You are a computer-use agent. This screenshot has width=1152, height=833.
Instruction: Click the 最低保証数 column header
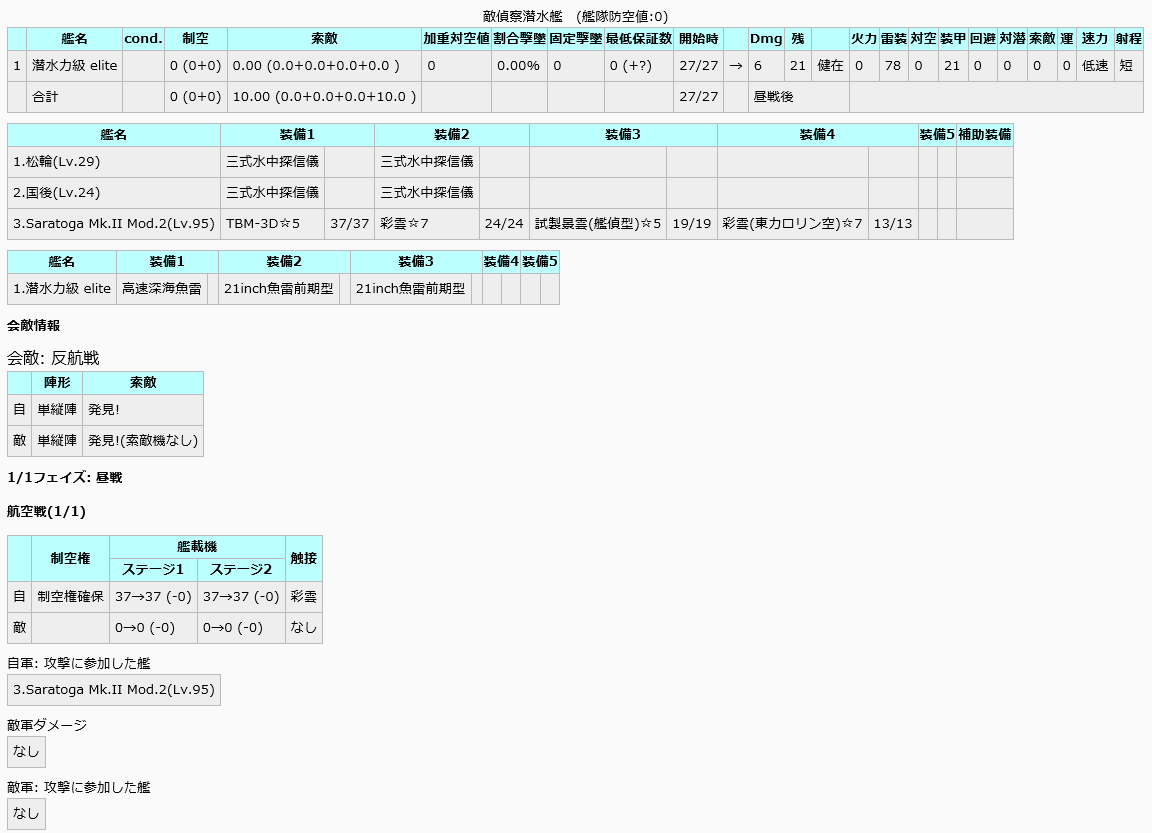(x=638, y=39)
